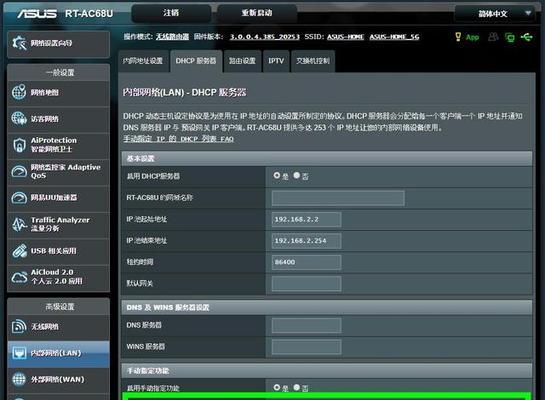Open Guest Network icon
Image resolution: width=545 pixels, height=400 pixels.
coord(19,119)
